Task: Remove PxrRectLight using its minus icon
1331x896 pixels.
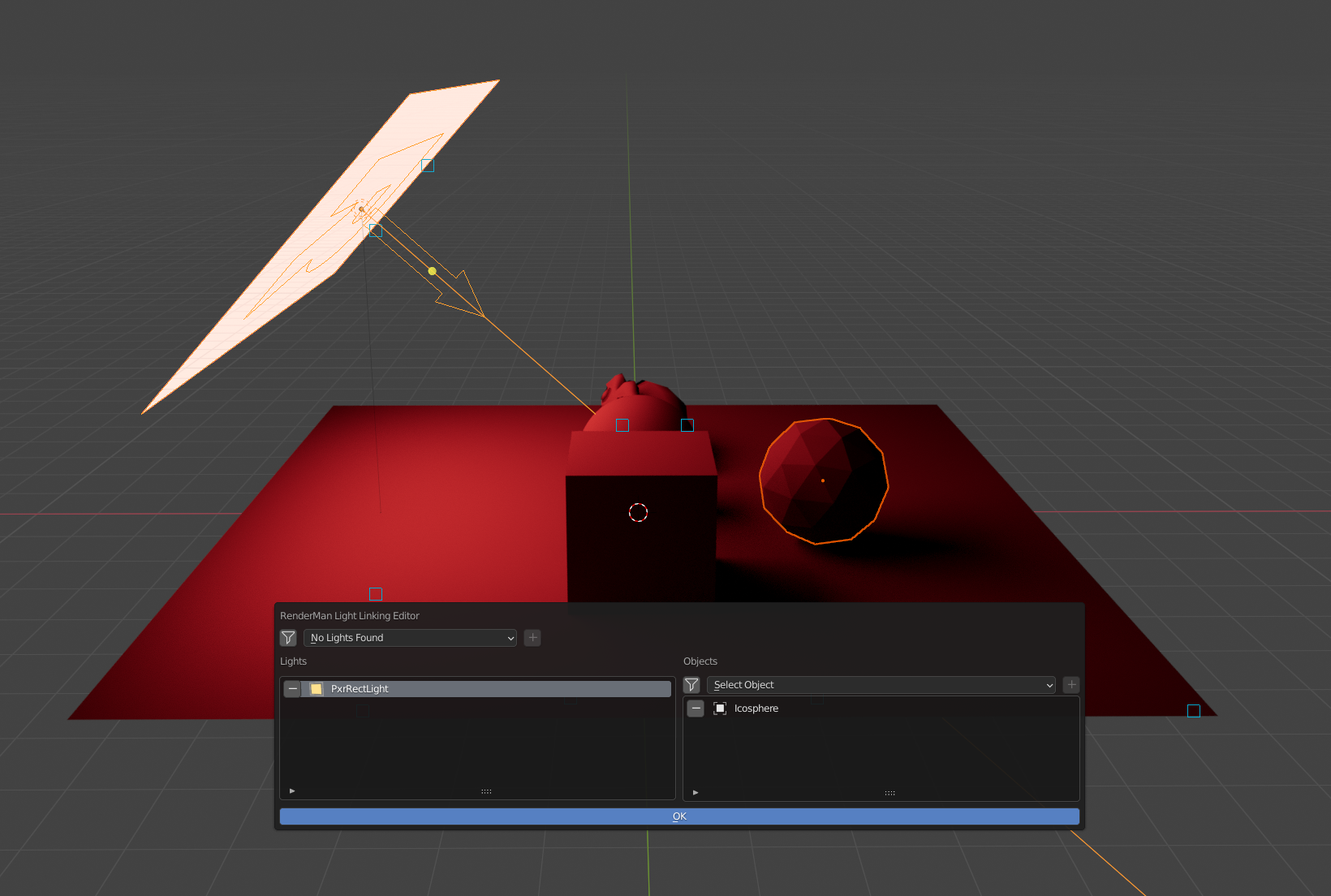Action: (x=292, y=688)
